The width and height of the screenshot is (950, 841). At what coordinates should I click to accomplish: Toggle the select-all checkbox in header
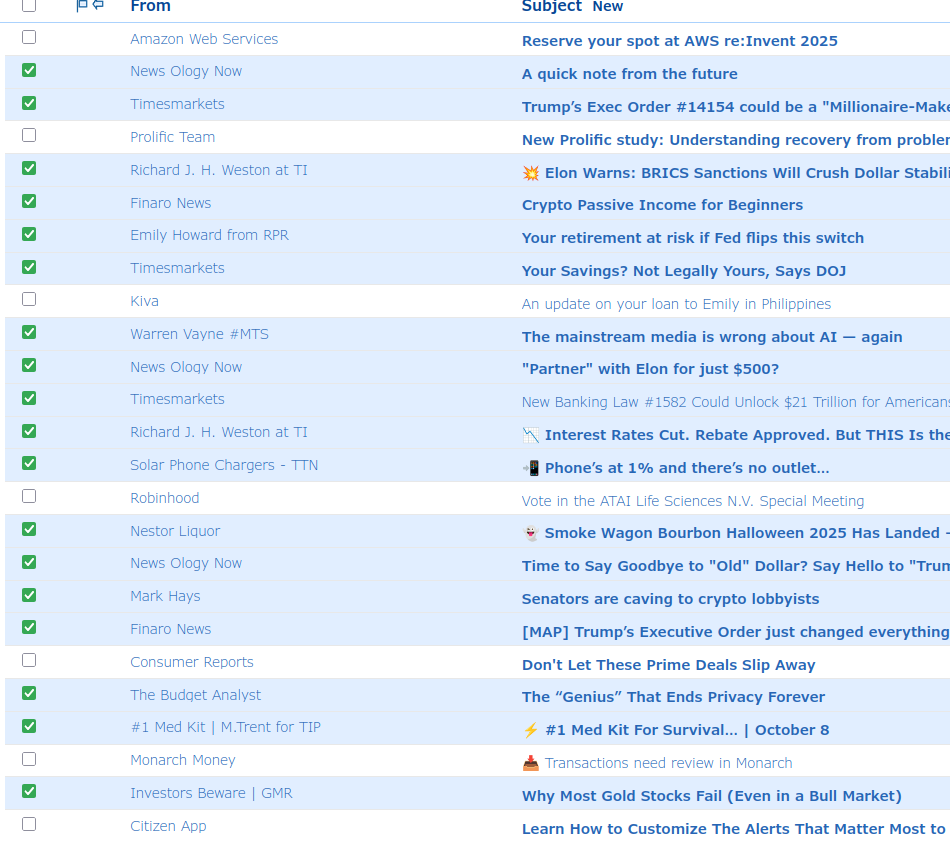[x=29, y=6]
